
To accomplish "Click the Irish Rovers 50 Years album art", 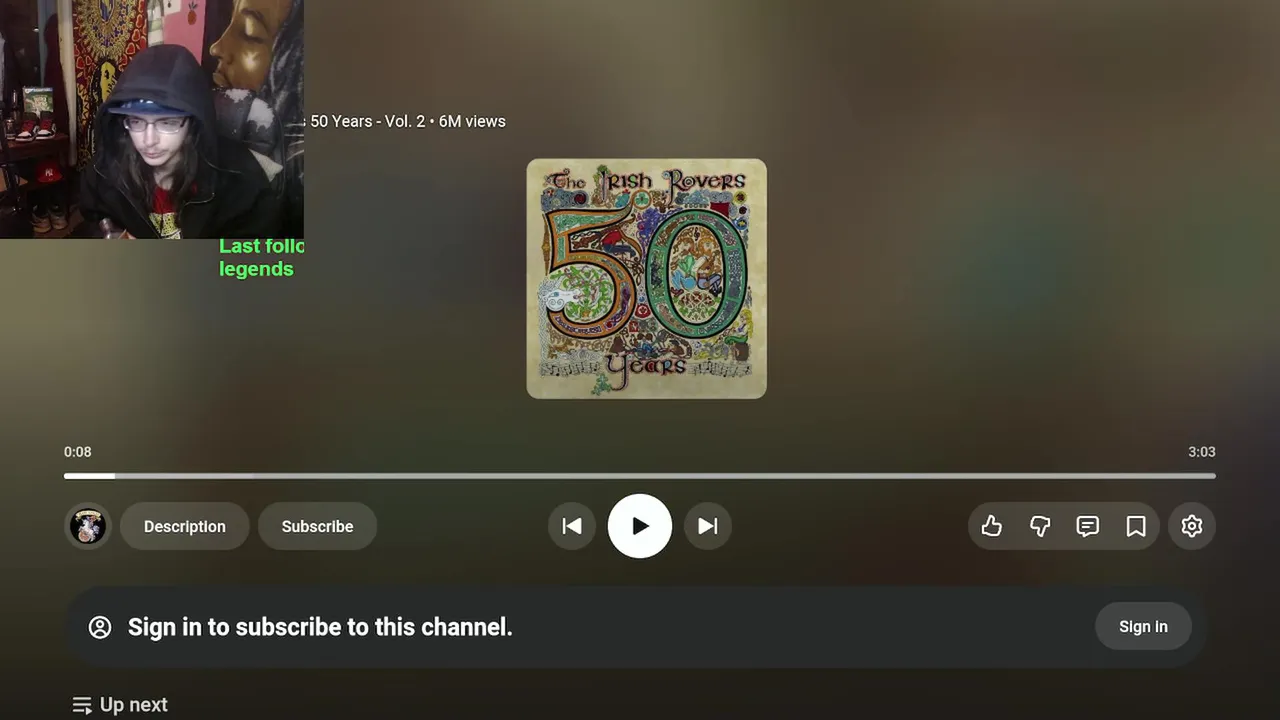I will click(x=647, y=279).
